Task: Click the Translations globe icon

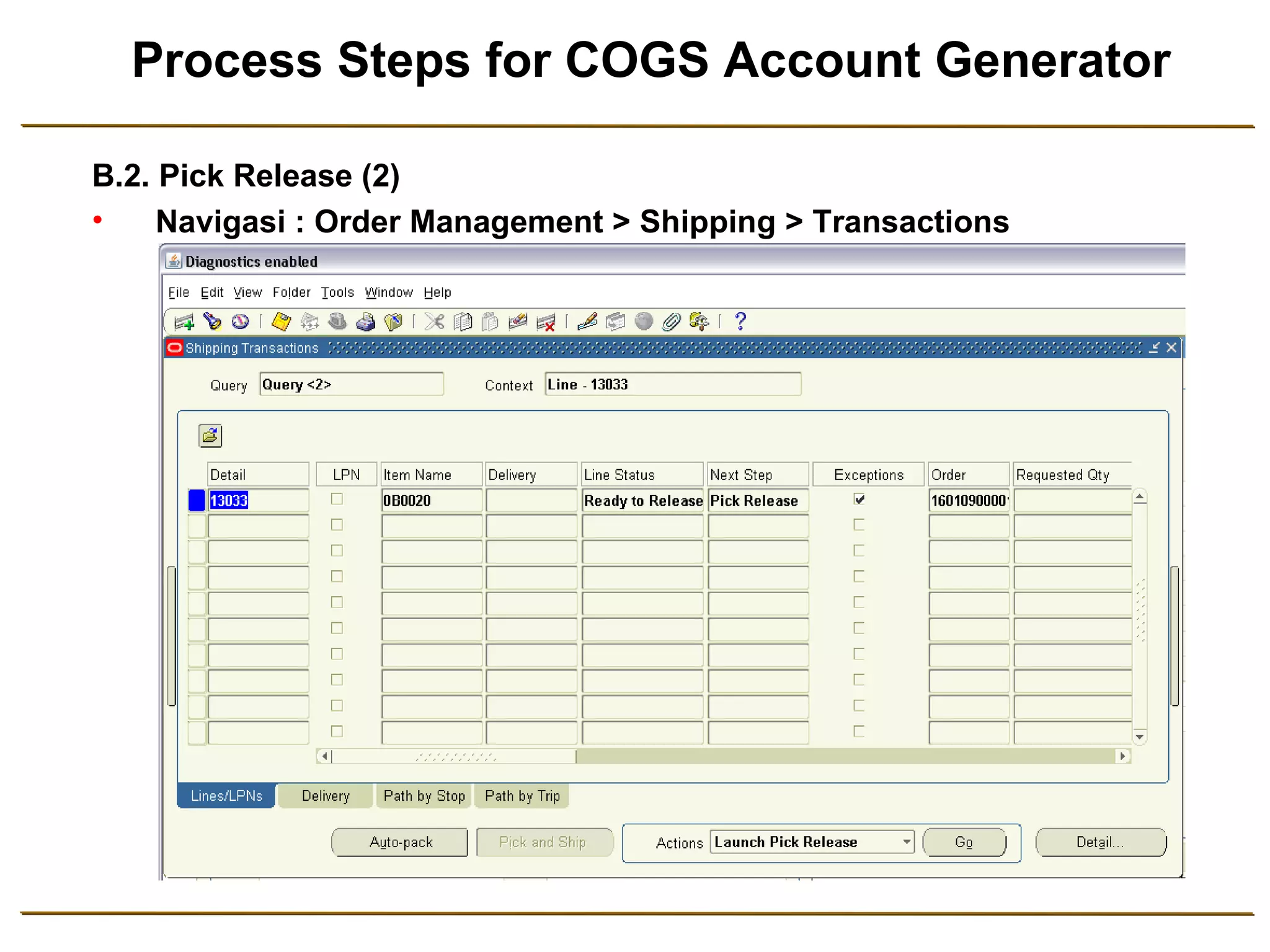Action: pos(644,322)
